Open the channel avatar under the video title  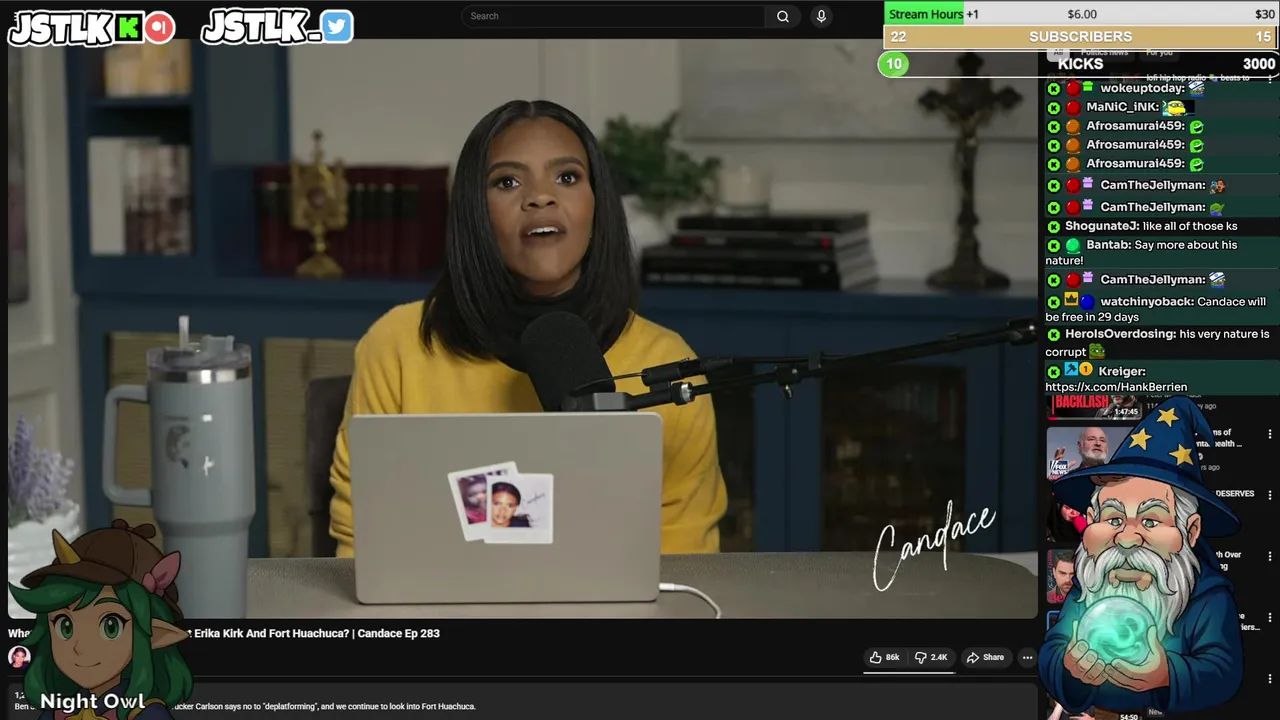click(x=19, y=657)
